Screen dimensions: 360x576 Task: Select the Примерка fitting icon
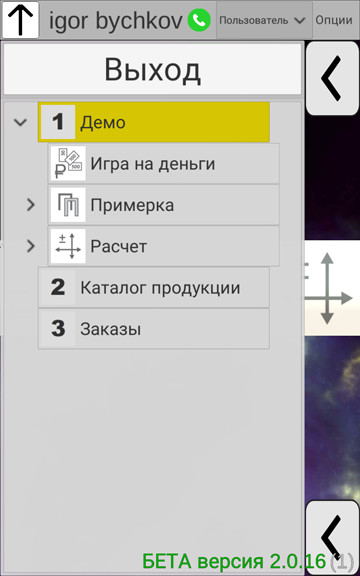tap(68, 205)
